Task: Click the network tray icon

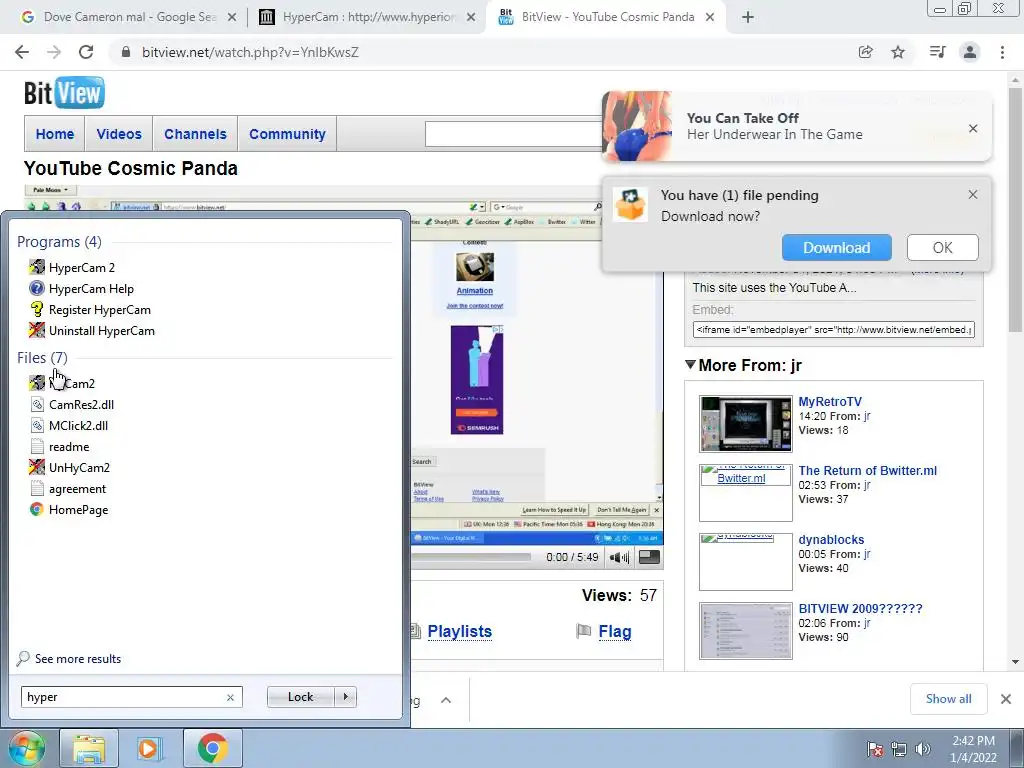Action: click(x=899, y=749)
